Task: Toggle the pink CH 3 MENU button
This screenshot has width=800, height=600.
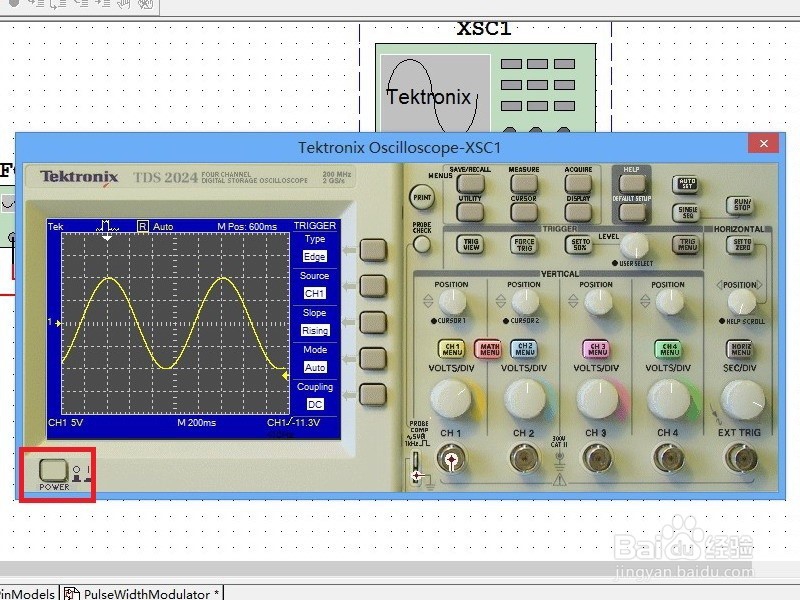Action: [x=596, y=349]
